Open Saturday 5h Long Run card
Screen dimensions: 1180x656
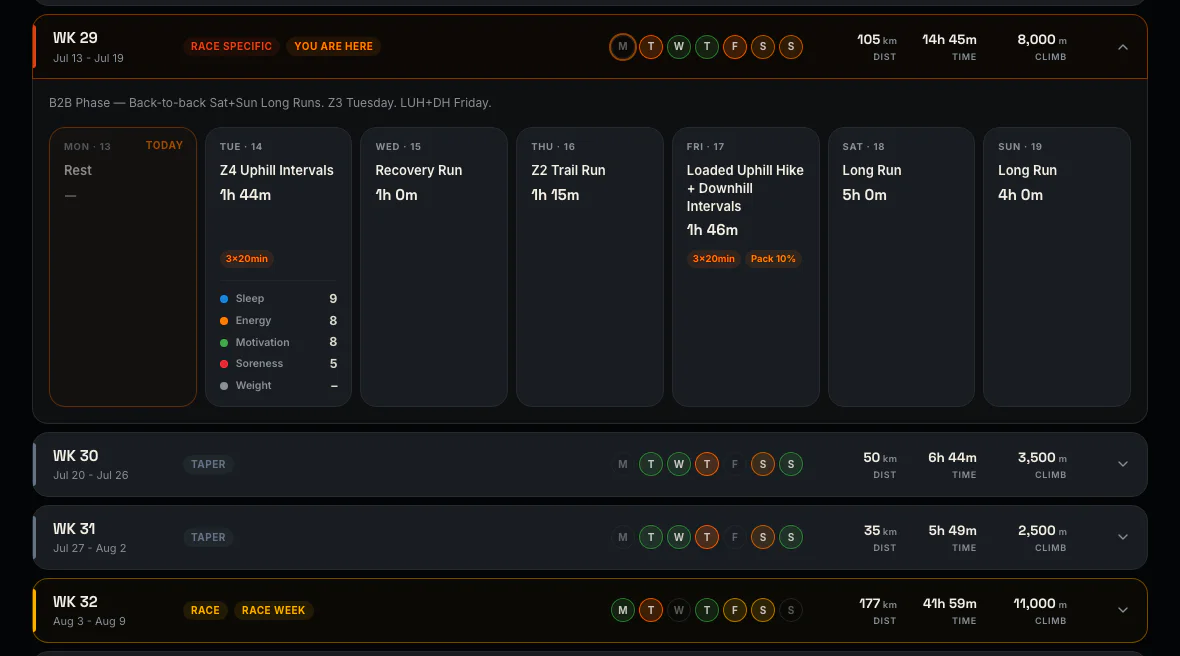(901, 267)
